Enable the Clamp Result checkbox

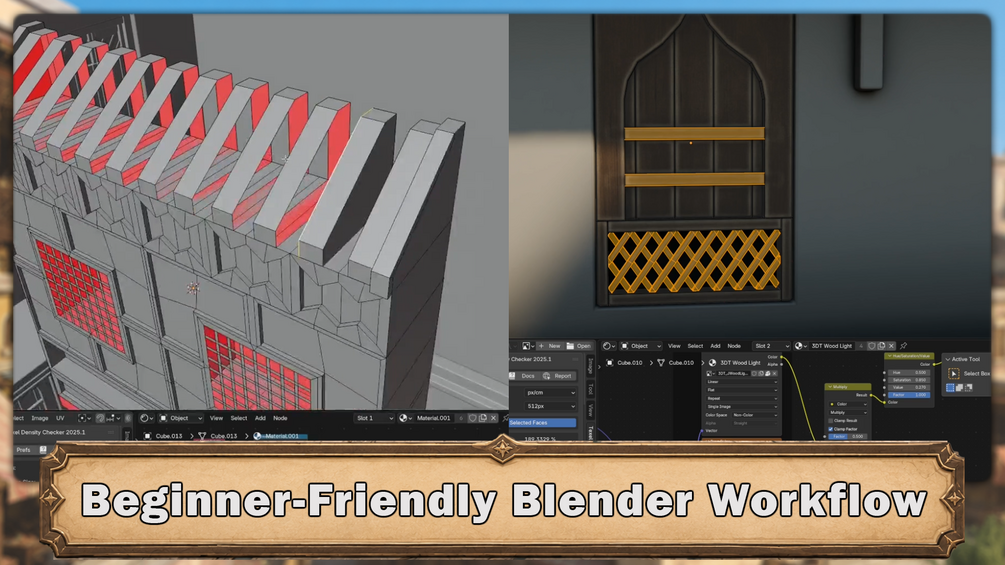point(831,421)
